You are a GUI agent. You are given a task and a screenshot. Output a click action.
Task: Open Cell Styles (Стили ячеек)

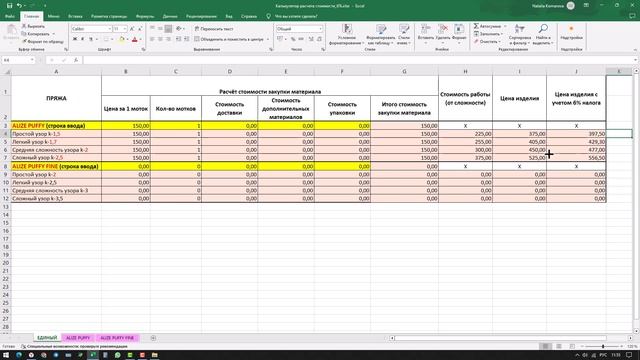point(404,34)
